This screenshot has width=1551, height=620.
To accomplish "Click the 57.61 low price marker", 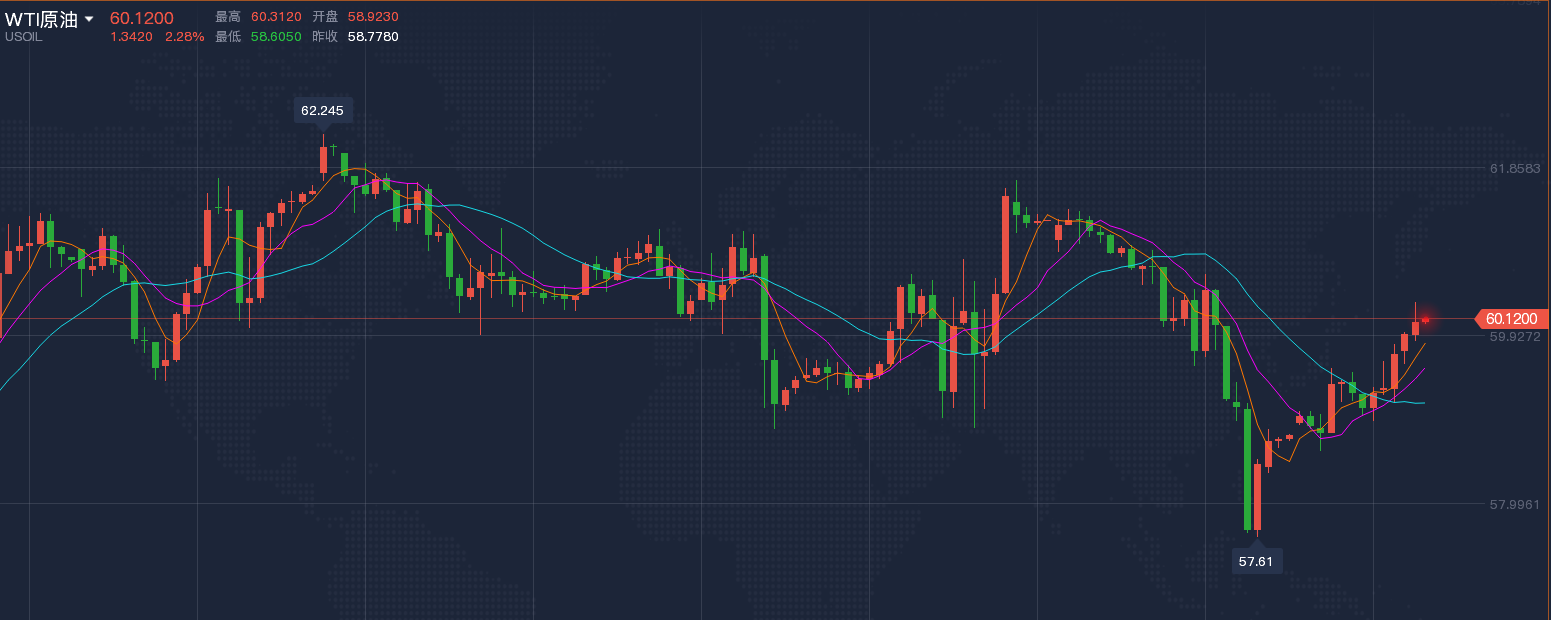I will 1256,561.
